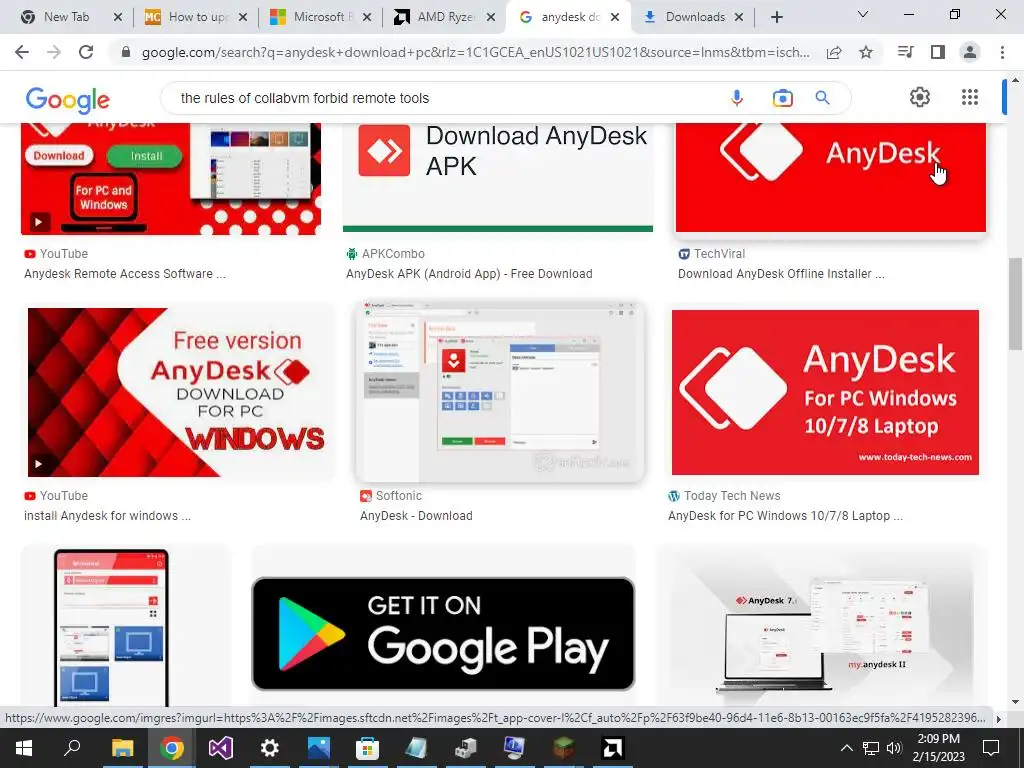Search by image with the camera icon

782,98
